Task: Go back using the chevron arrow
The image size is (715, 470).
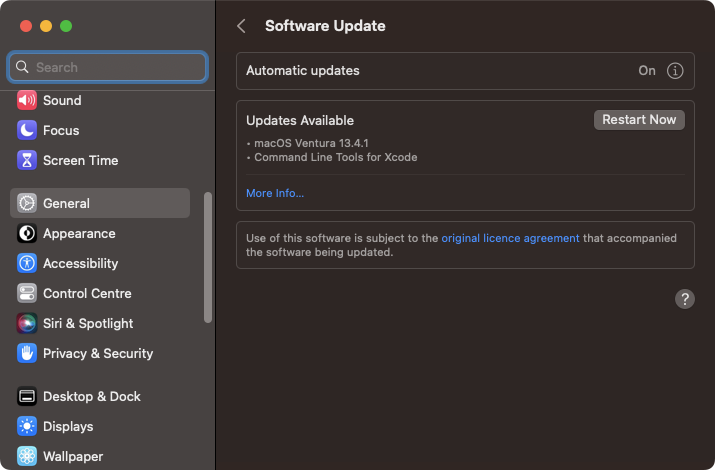Action: (x=241, y=26)
